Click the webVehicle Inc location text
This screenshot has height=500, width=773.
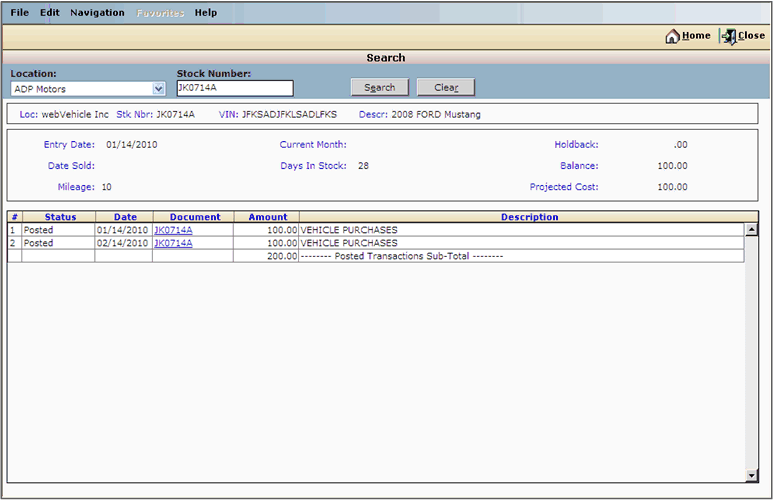click(x=75, y=114)
